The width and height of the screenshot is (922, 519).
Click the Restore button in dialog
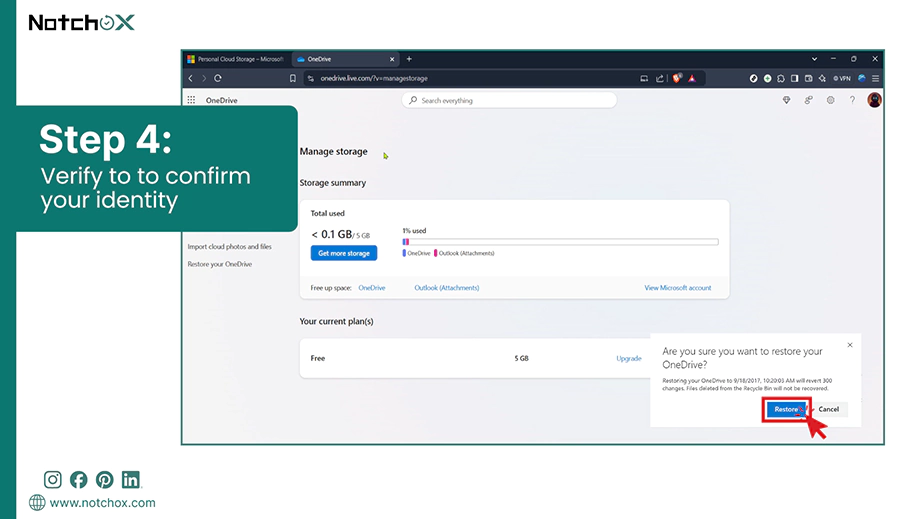coord(786,409)
